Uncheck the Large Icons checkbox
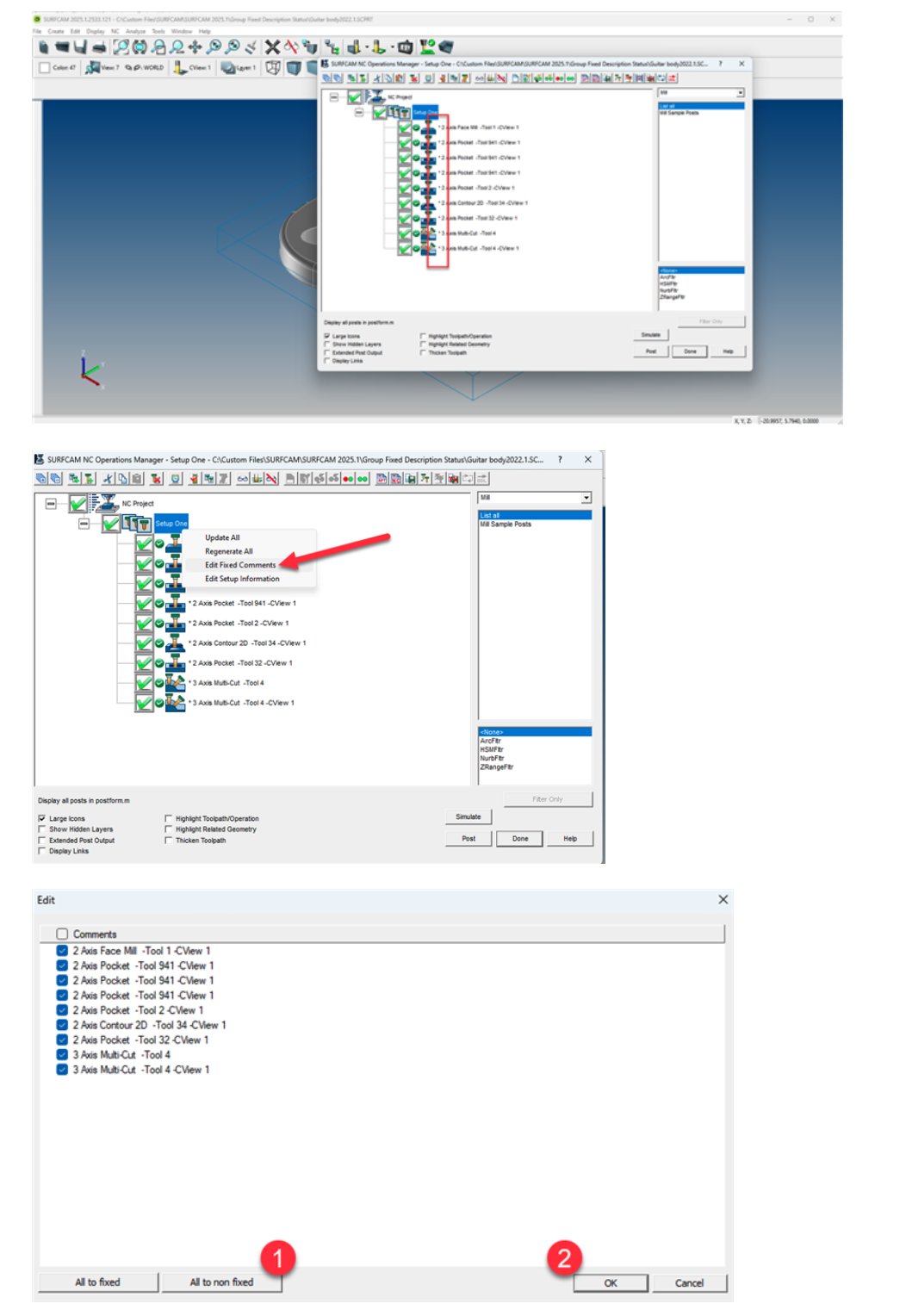 41,818
